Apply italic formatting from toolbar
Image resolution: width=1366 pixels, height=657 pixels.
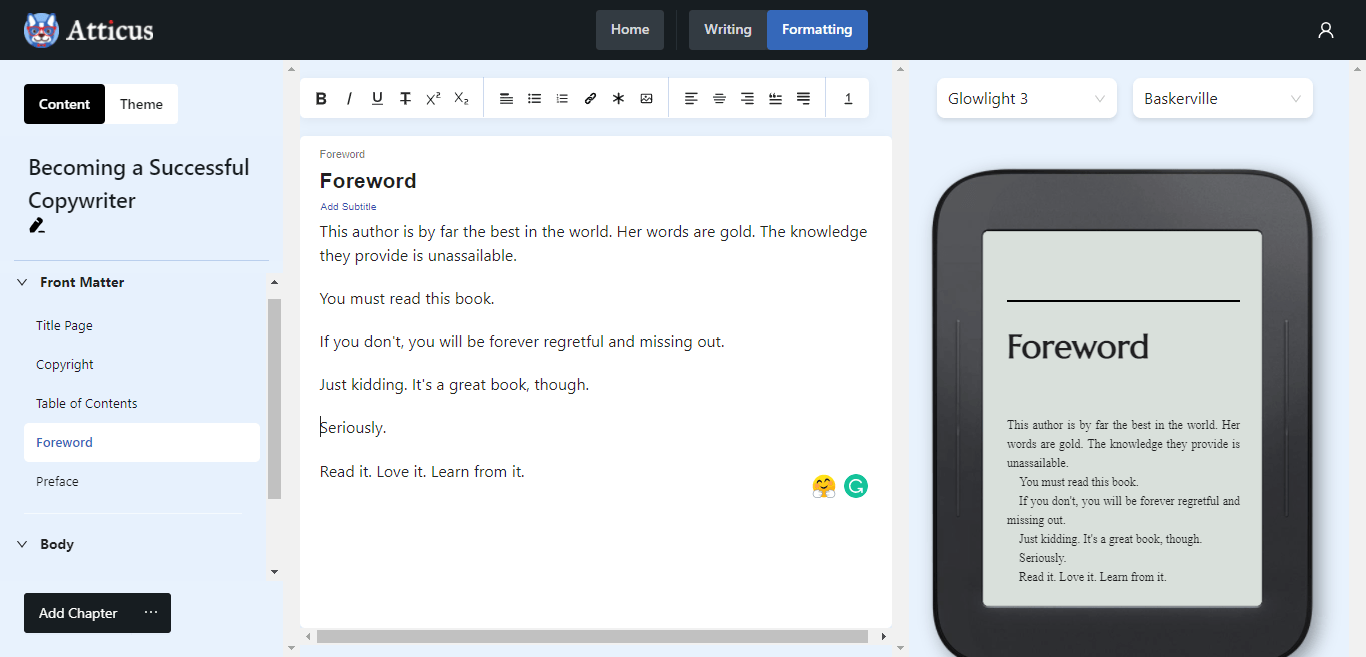pyautogui.click(x=349, y=98)
